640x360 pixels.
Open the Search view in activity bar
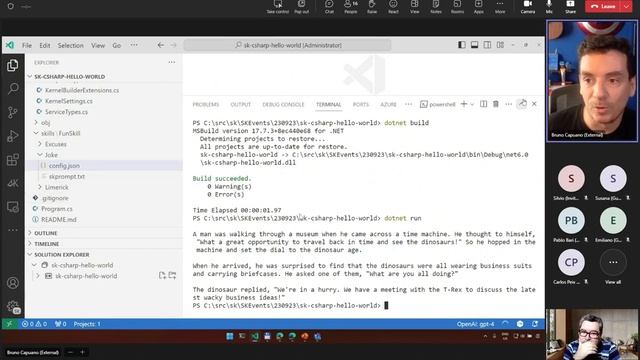13,89
